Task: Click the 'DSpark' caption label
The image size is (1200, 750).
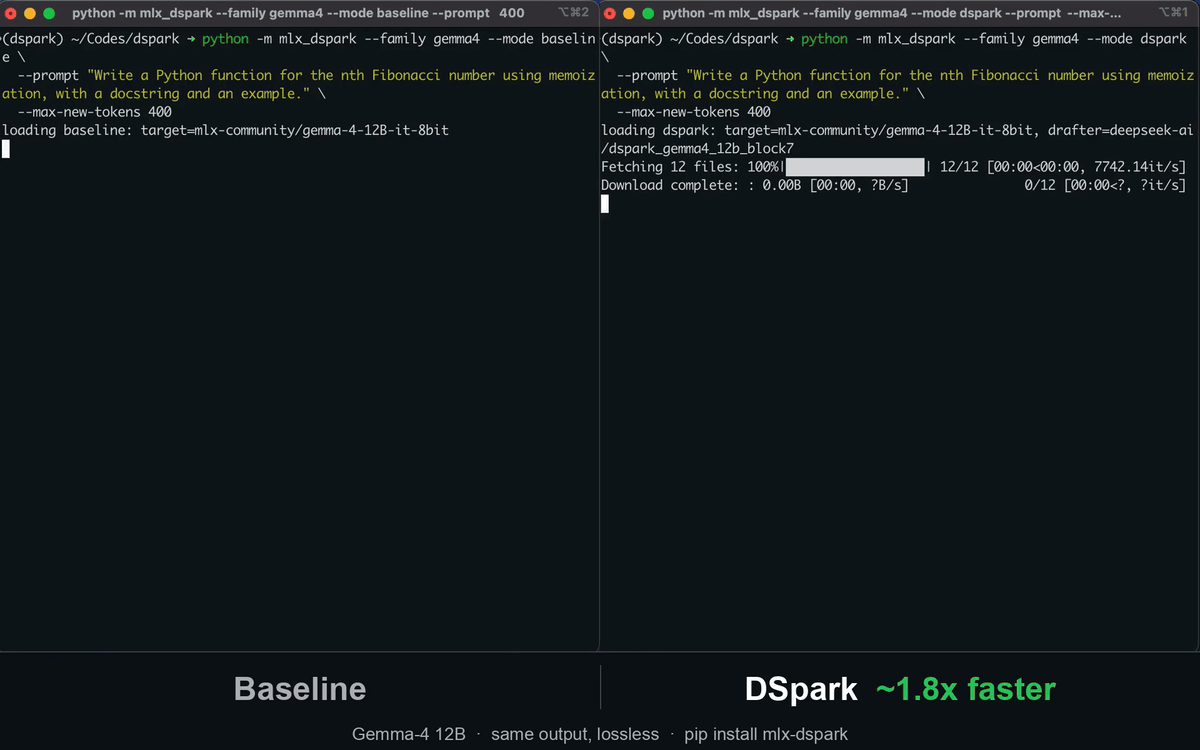Action: pos(800,689)
